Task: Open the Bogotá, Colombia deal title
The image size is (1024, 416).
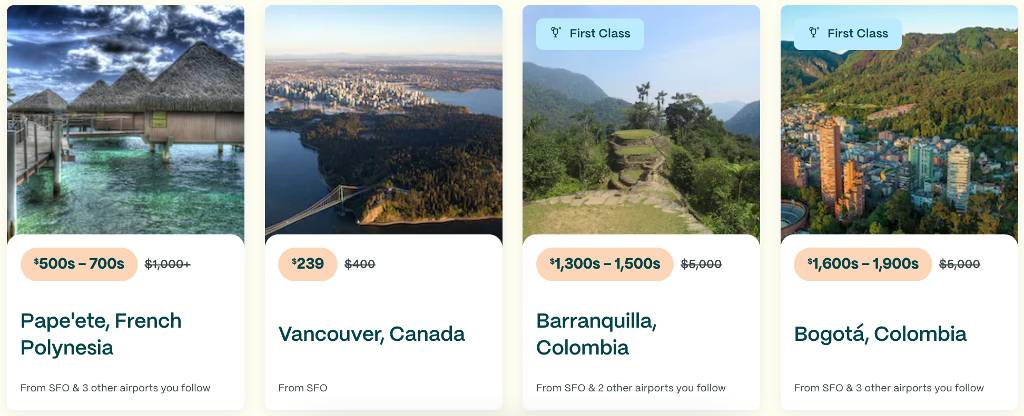Action: coord(880,334)
